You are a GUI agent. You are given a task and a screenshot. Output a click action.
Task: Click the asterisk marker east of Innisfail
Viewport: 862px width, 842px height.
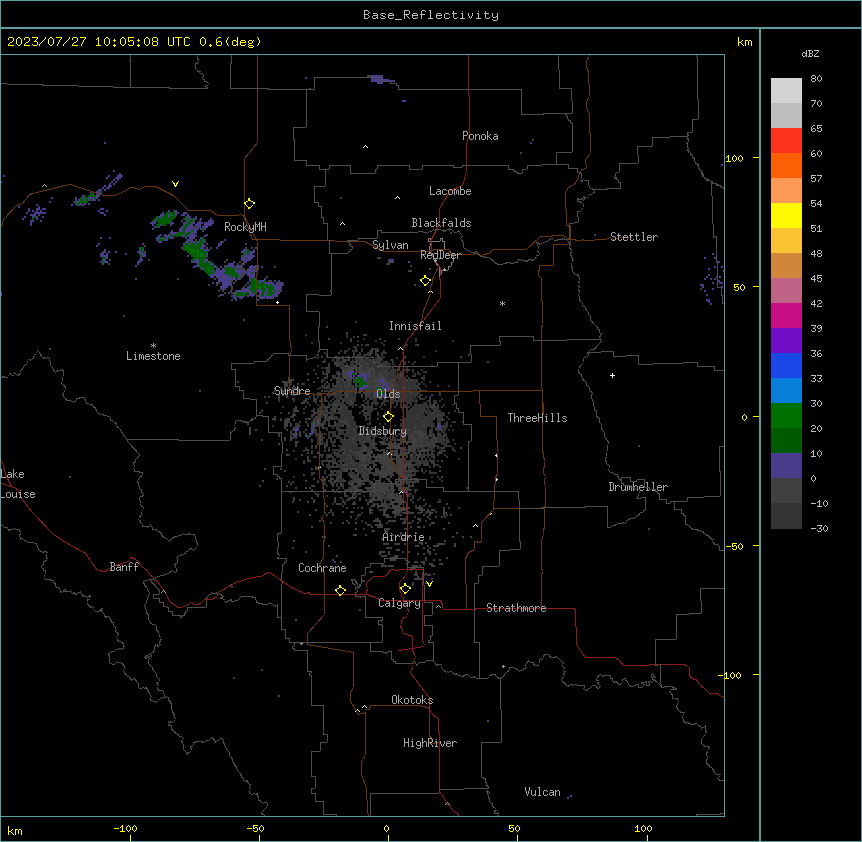coord(502,303)
